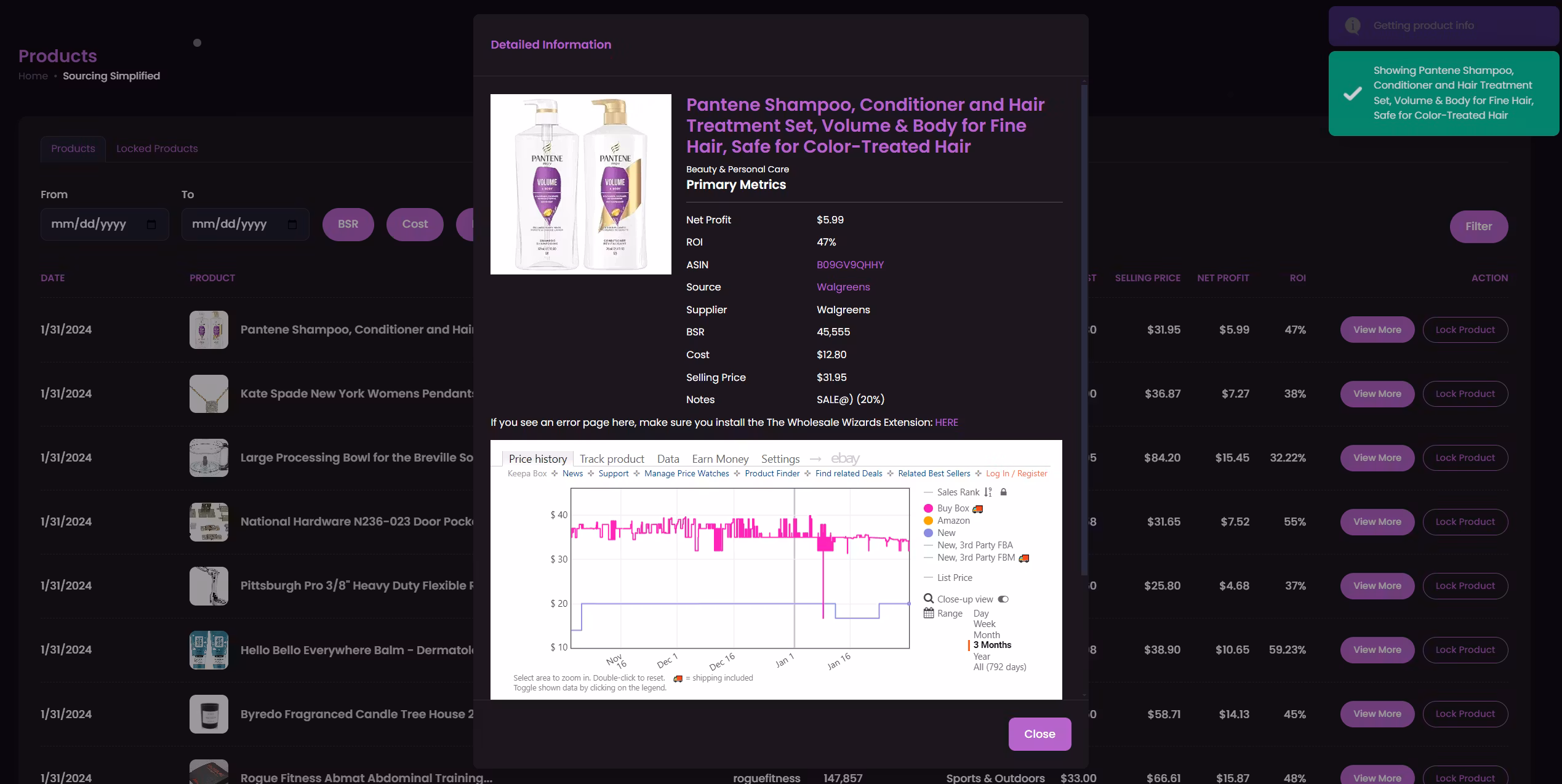Click the HERE extension link
This screenshot has width=1562, height=784.
947,422
